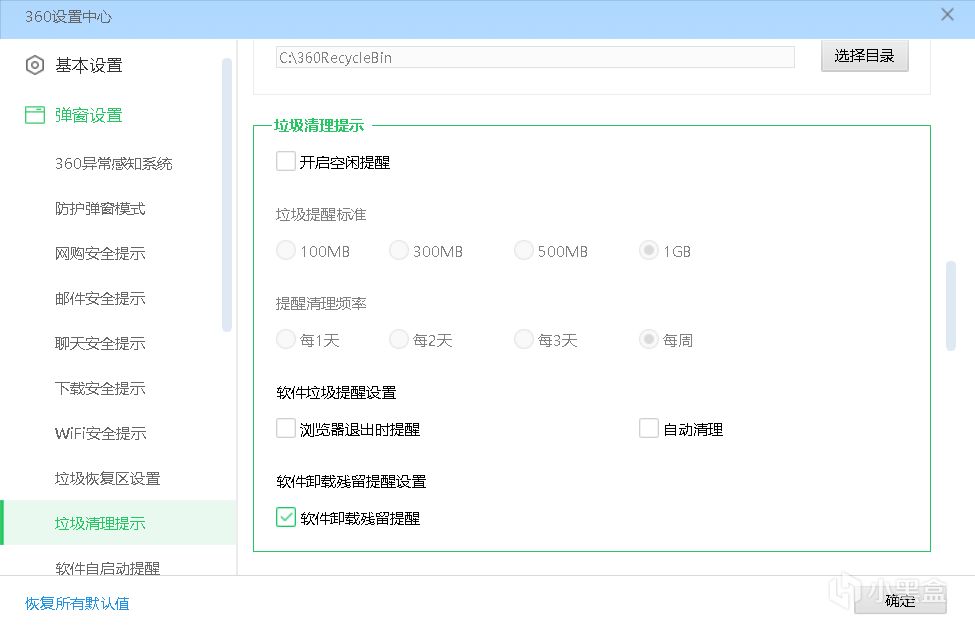975x625 pixels.
Task: Select the 300MB radio option
Action: (399, 250)
